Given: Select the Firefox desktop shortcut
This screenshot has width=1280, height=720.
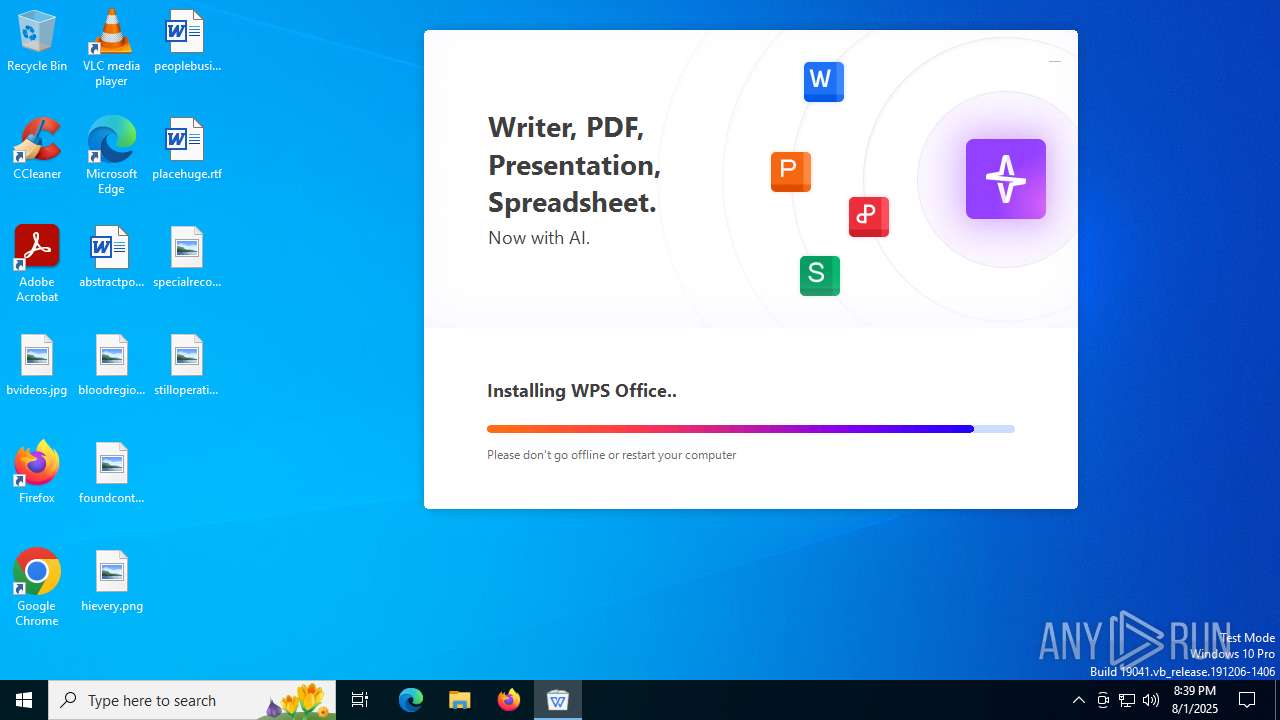Looking at the screenshot, I should tap(37, 472).
